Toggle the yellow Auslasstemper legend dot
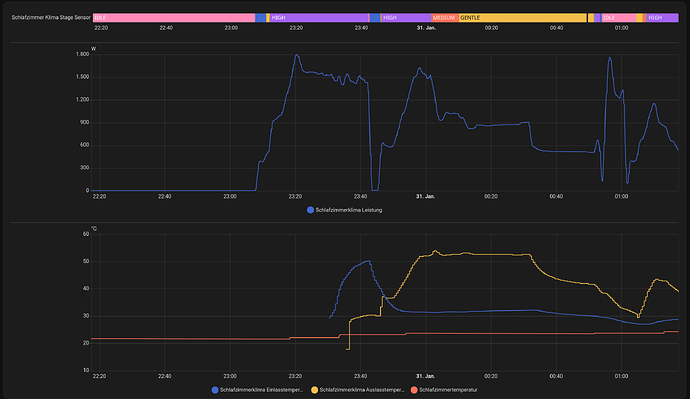The width and height of the screenshot is (690, 399). coord(314,390)
